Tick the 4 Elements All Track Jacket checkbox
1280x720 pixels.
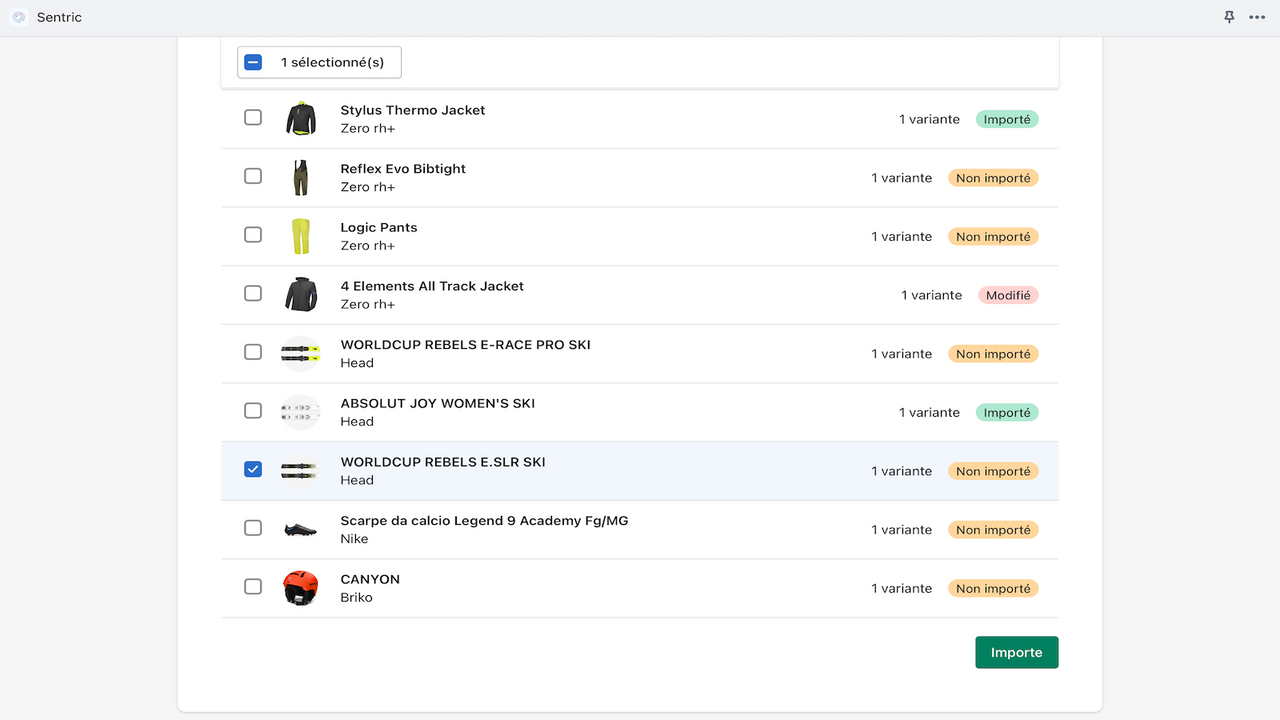[x=253, y=293]
